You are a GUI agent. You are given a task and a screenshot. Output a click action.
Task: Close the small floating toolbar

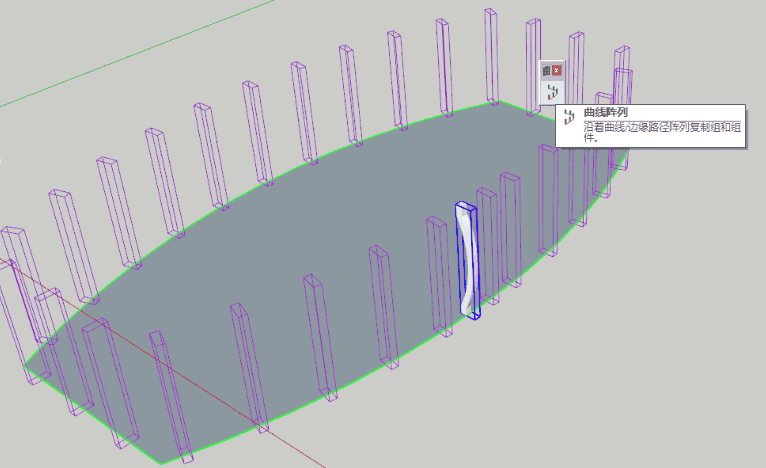[557, 71]
